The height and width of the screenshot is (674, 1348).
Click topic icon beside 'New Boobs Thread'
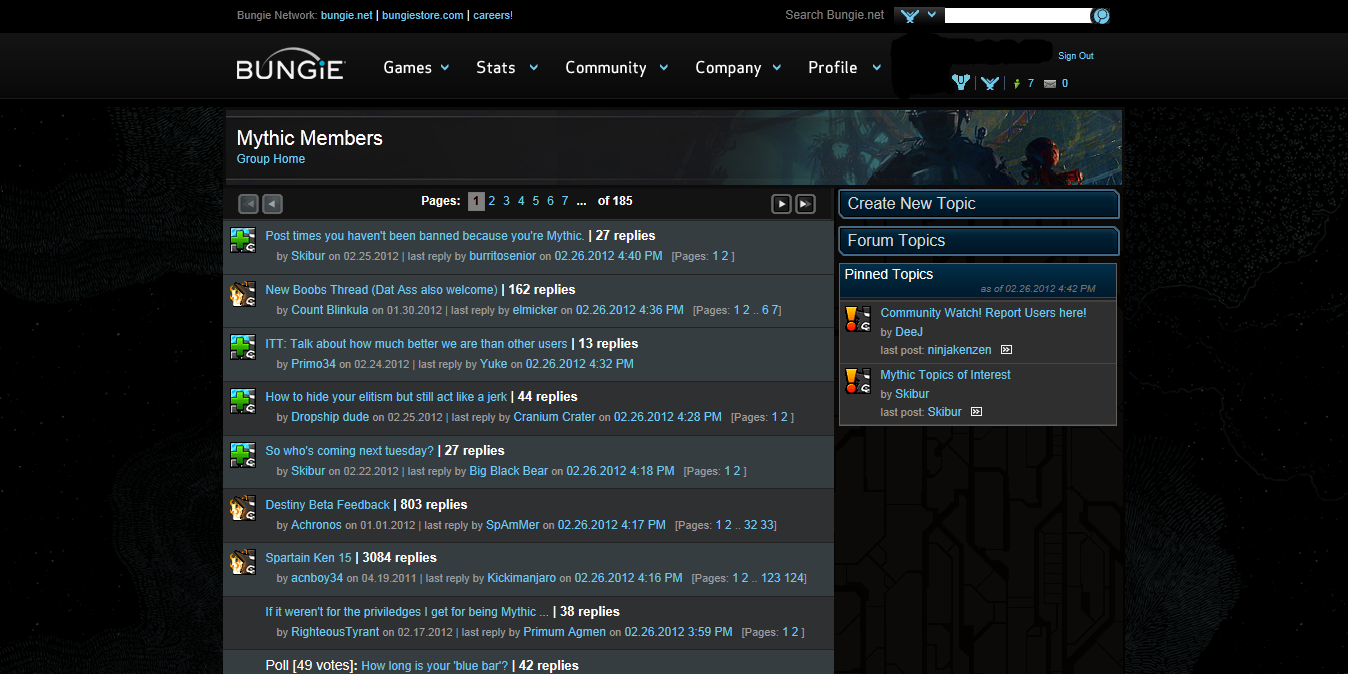pos(243,294)
